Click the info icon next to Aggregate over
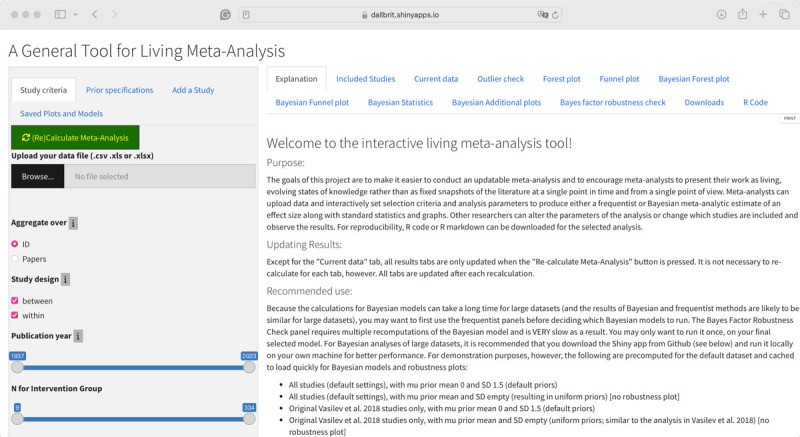 point(74,224)
